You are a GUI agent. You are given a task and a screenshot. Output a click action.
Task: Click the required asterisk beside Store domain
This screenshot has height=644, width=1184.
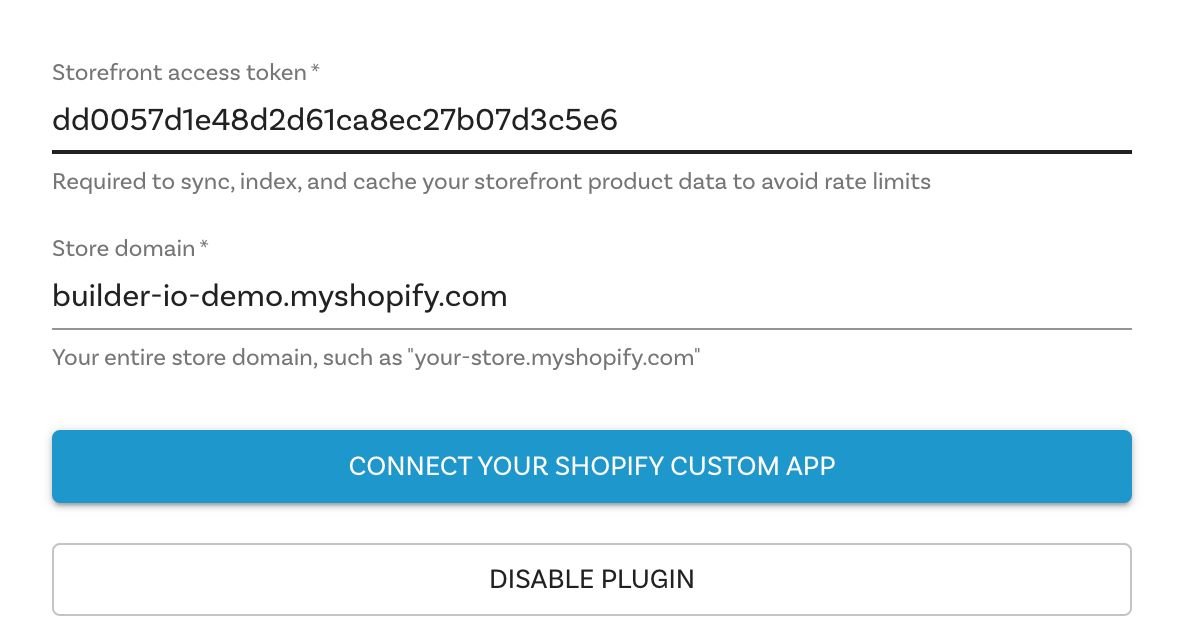pyautogui.click(x=204, y=247)
